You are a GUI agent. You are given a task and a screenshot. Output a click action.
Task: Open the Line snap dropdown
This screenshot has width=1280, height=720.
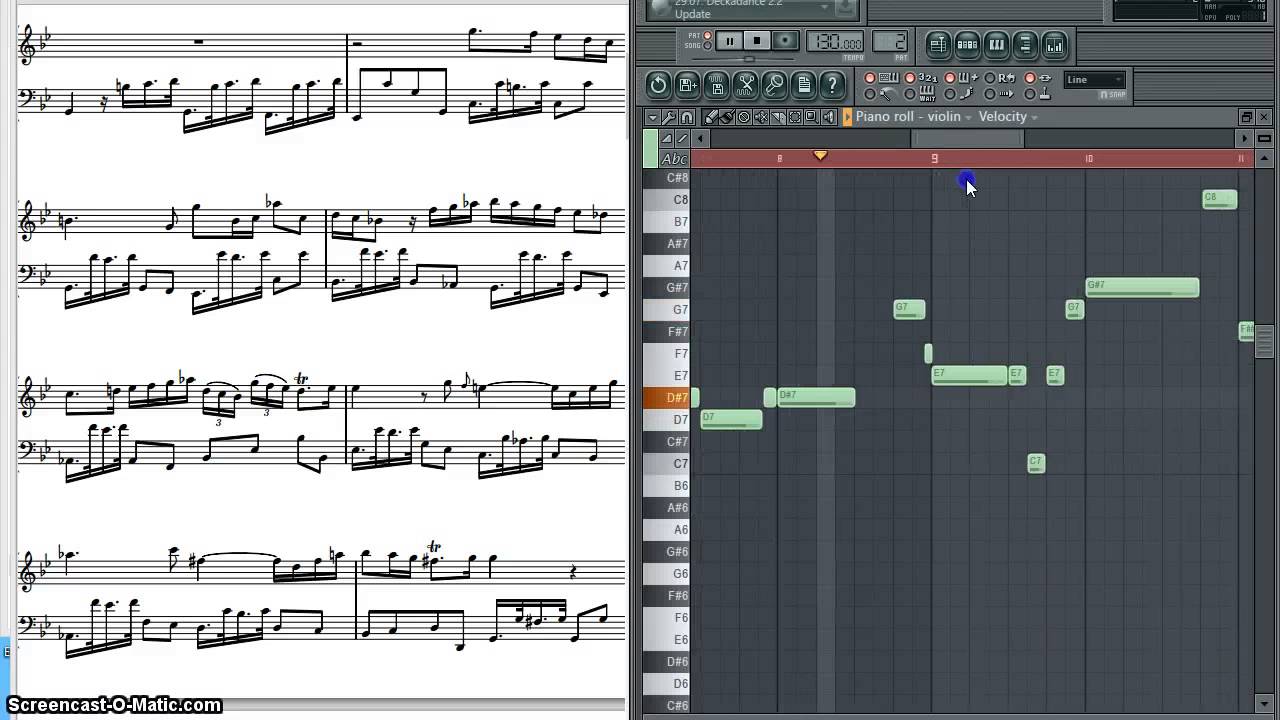(x=1094, y=80)
